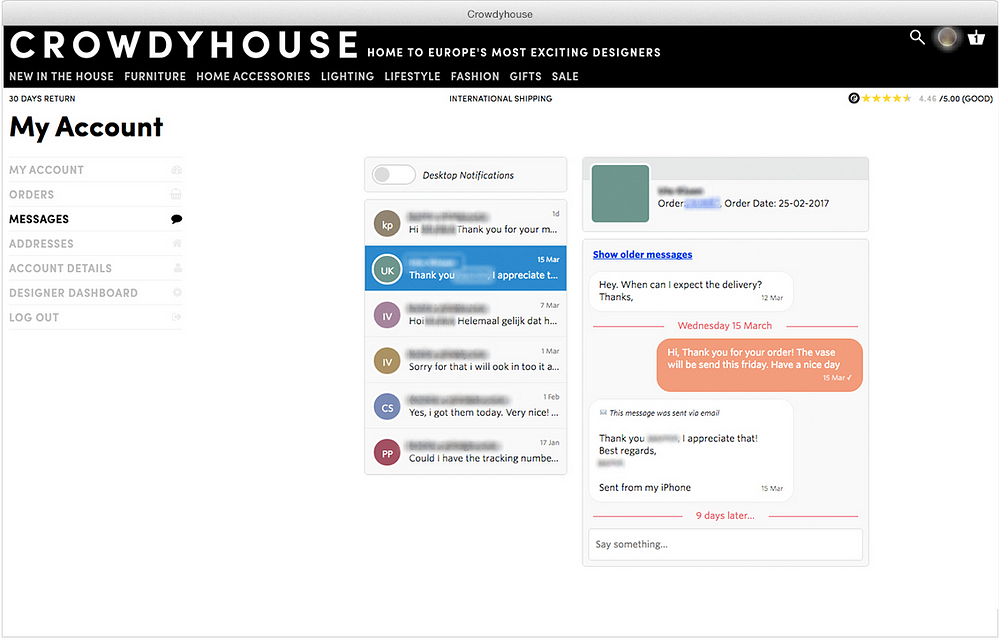Go to My Account in sidebar
This screenshot has width=1000, height=640.
[96, 170]
